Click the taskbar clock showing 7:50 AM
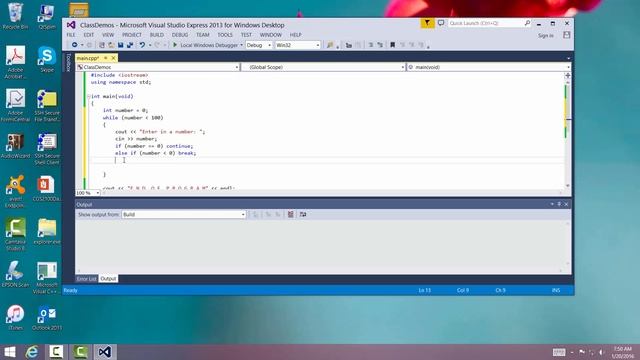Image resolution: width=640 pixels, height=360 pixels. [x=623, y=352]
